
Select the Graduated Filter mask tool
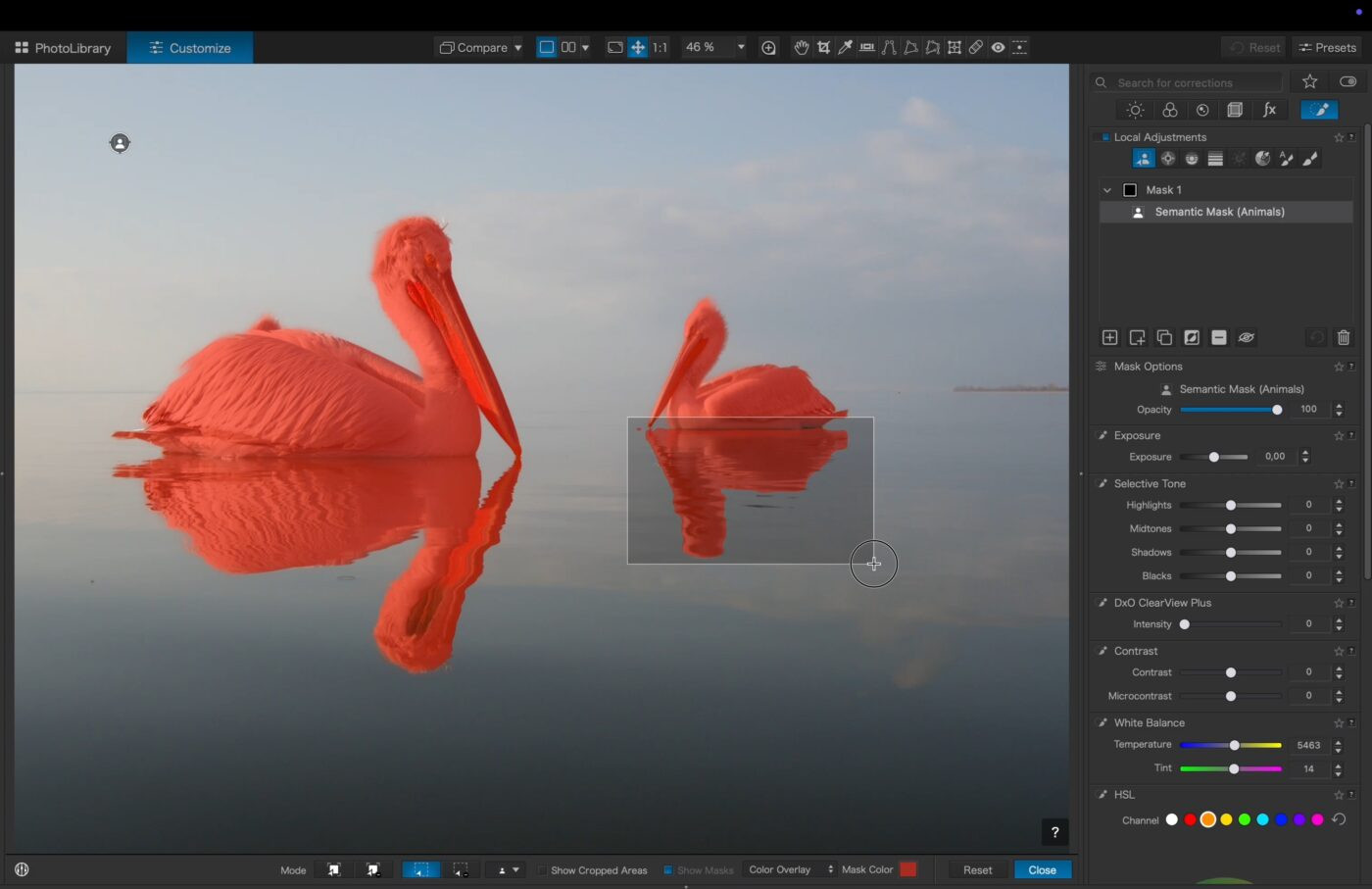pos(1215,159)
